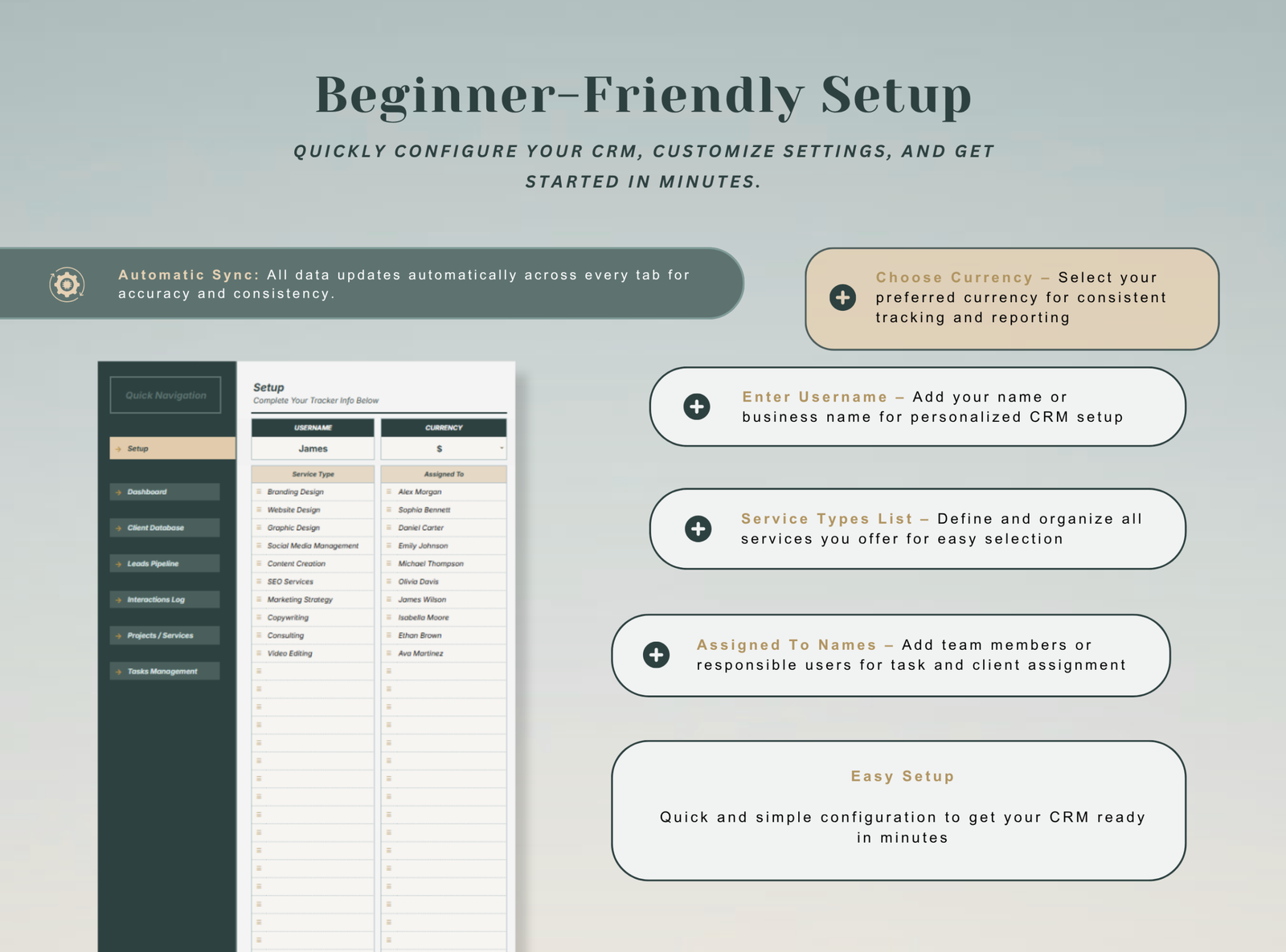1286x952 pixels.
Task: Click the username field containing James
Action: (313, 448)
